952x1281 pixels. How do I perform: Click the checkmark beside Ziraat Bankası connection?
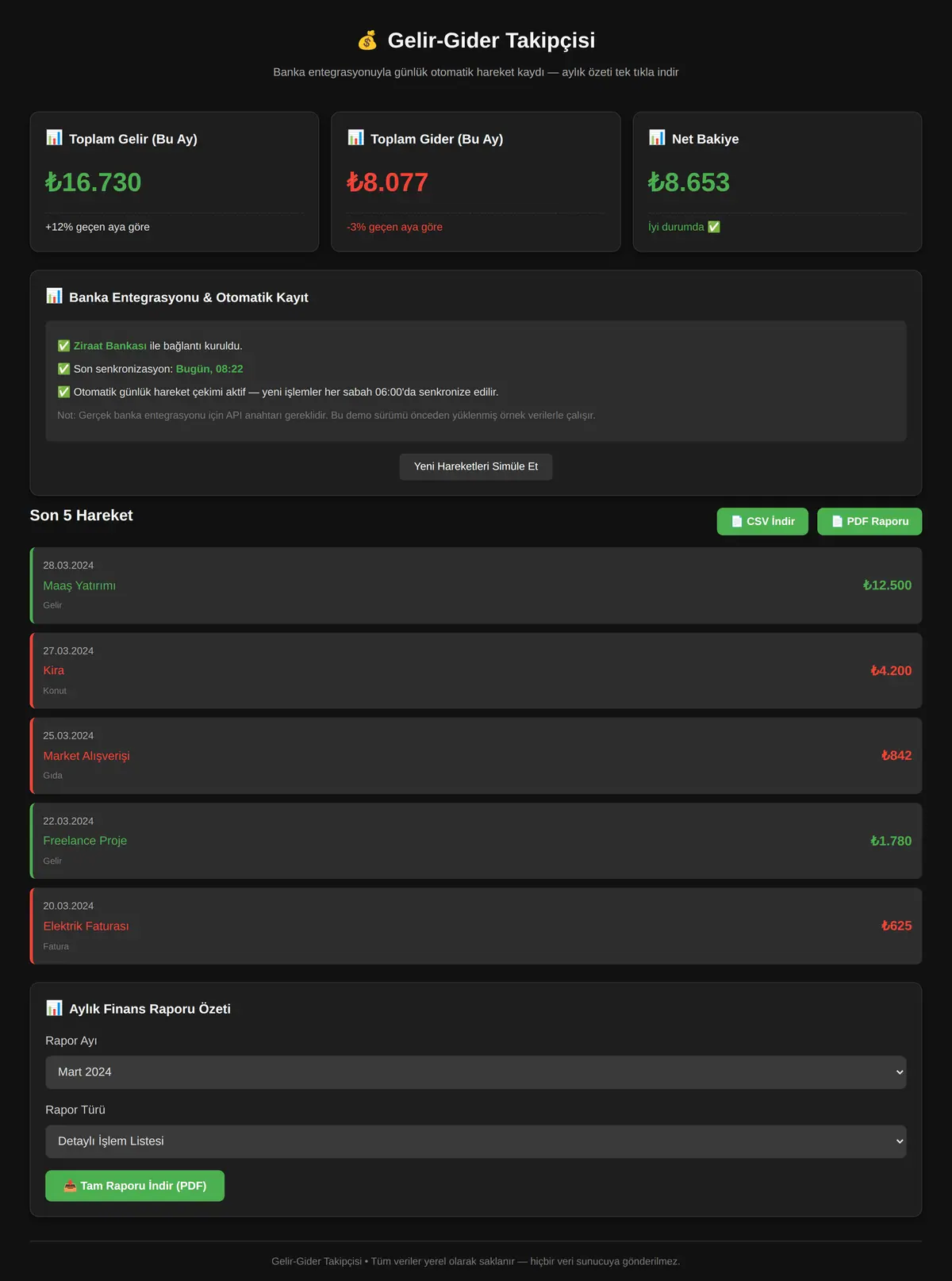63,346
